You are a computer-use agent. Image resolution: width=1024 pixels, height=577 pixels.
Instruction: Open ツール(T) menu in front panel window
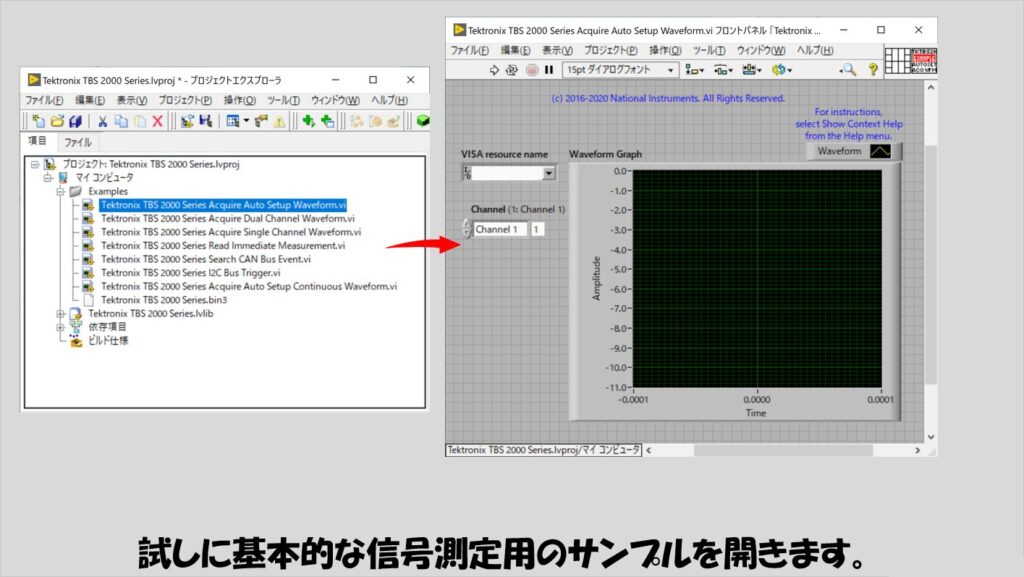point(709,50)
